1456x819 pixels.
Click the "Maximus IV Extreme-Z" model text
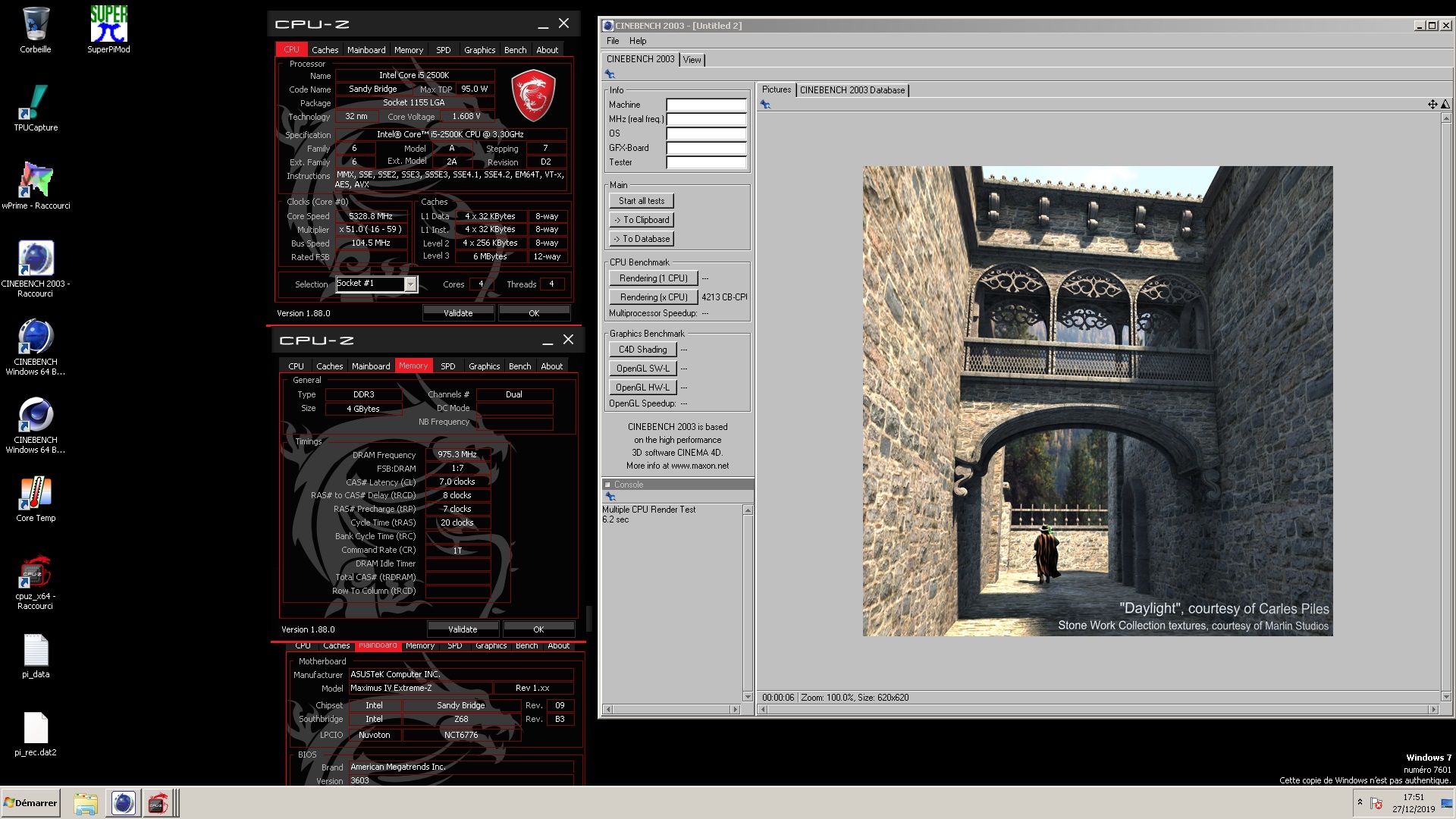391,689
